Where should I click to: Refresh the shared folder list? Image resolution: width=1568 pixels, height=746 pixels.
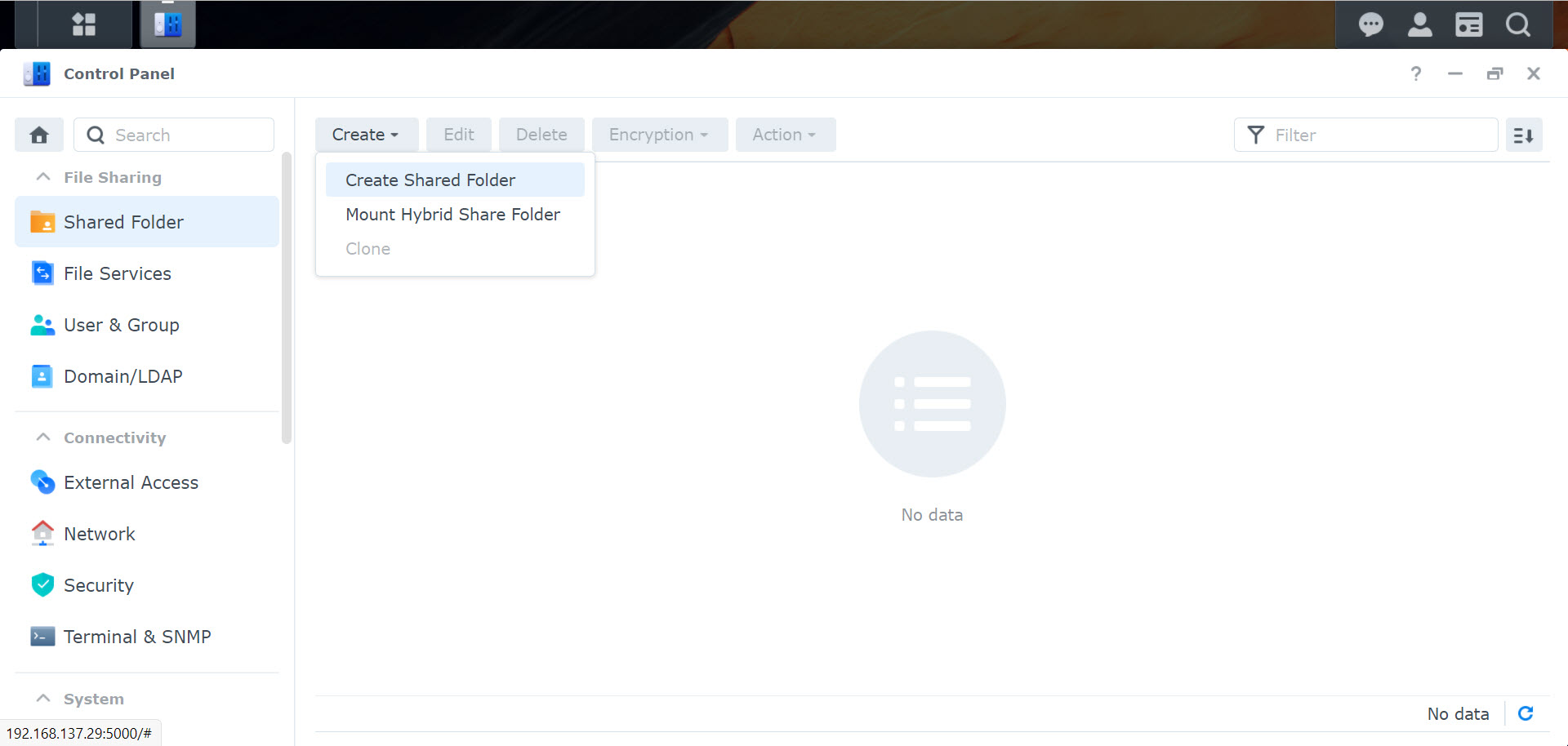click(1525, 713)
